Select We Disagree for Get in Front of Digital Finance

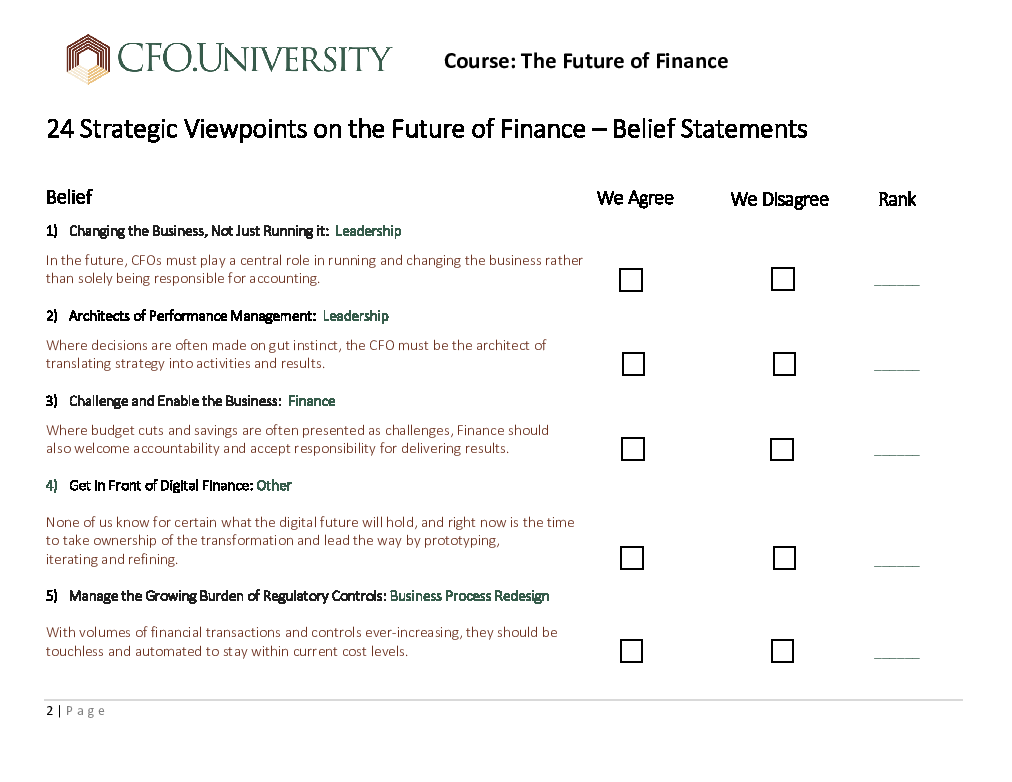(x=784, y=558)
